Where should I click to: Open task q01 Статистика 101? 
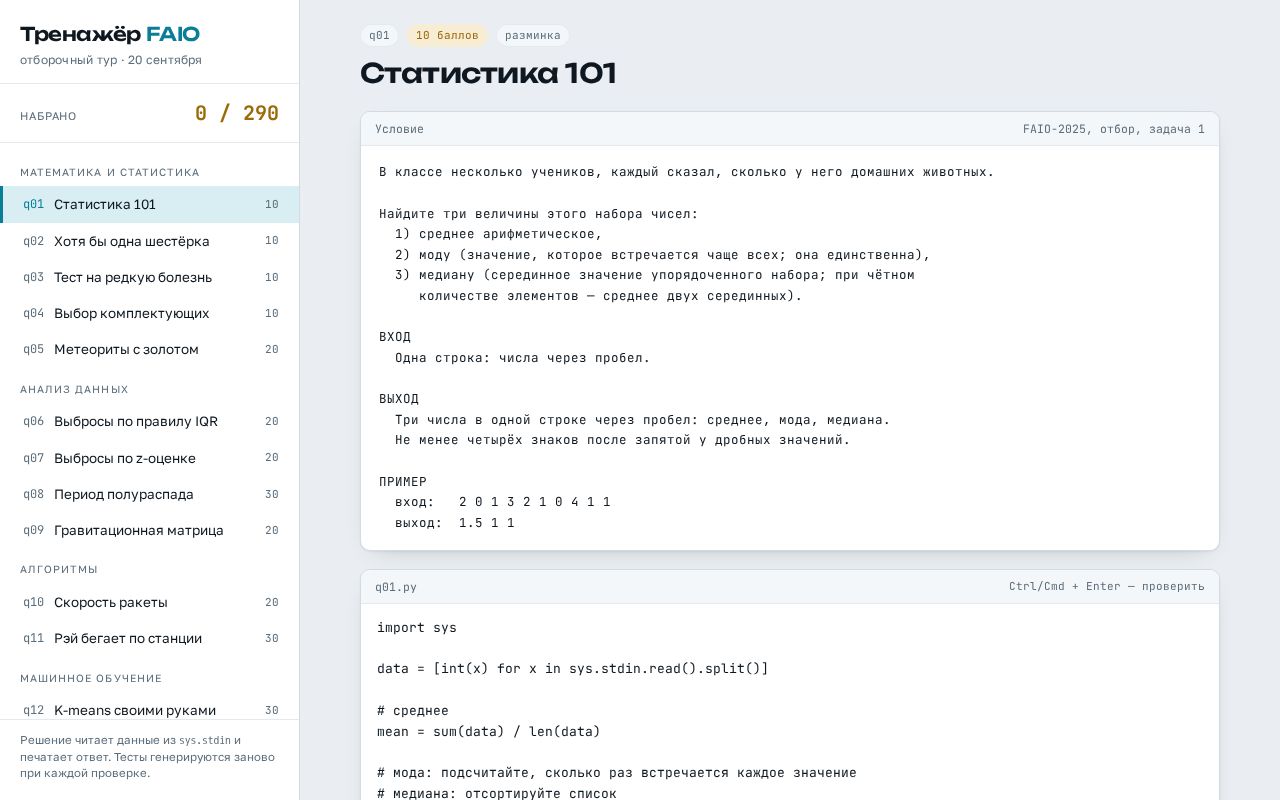[150, 205]
